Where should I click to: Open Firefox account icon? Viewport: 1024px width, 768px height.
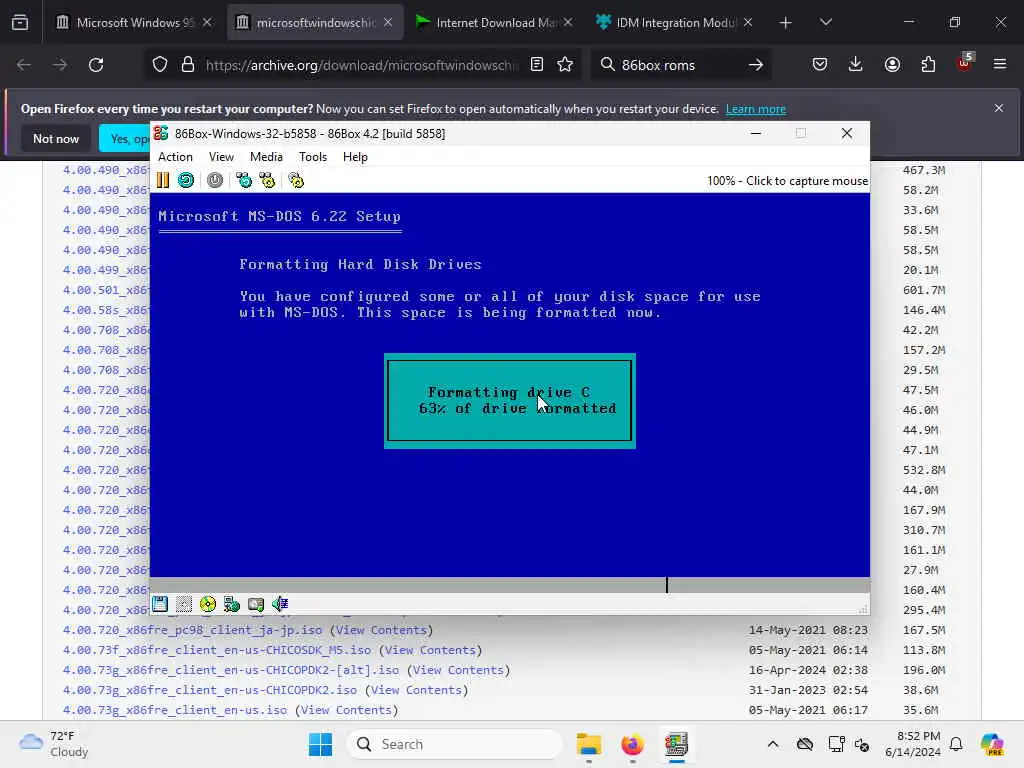click(892, 65)
